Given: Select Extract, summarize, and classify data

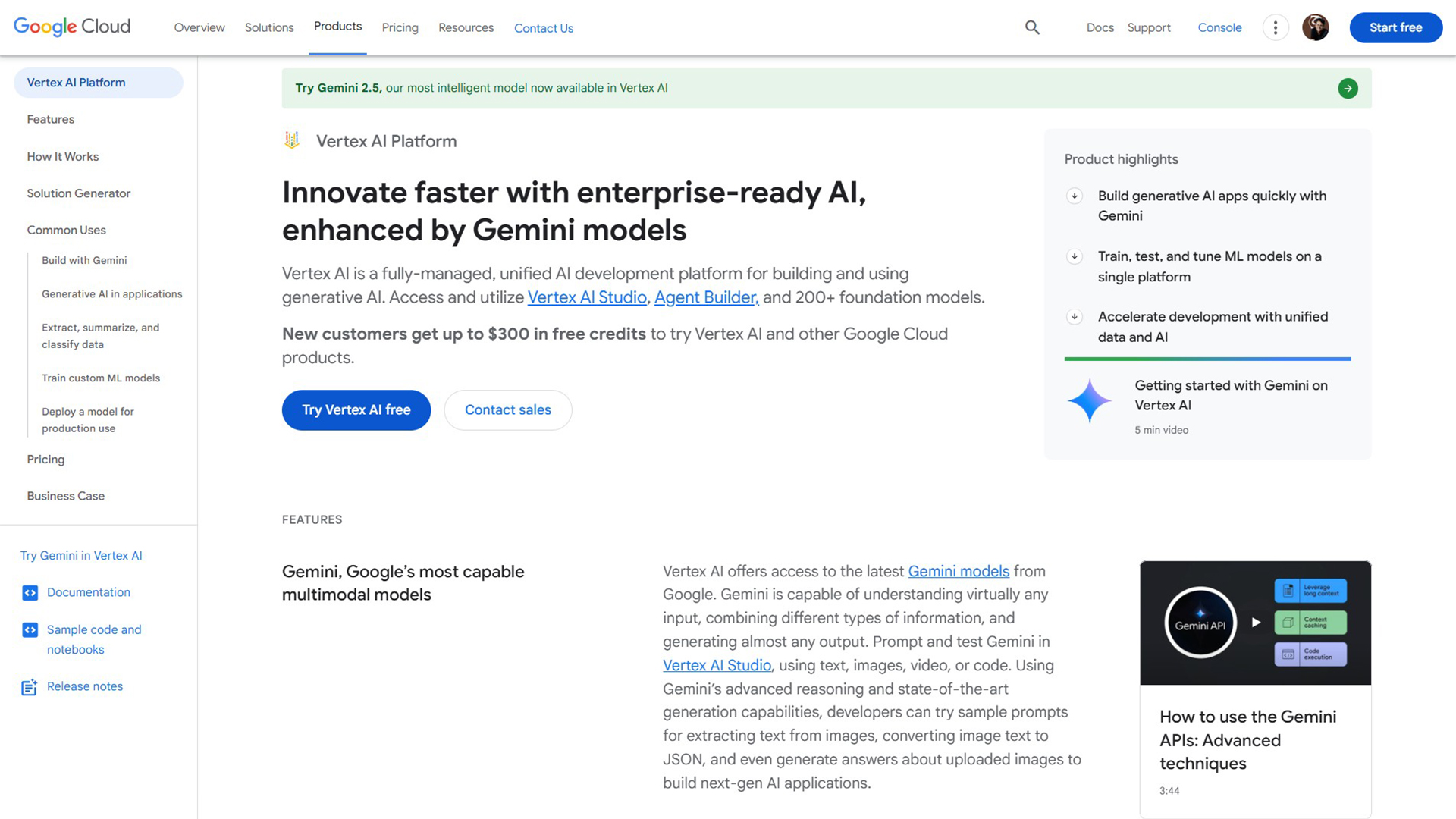Looking at the screenshot, I should coord(101,336).
